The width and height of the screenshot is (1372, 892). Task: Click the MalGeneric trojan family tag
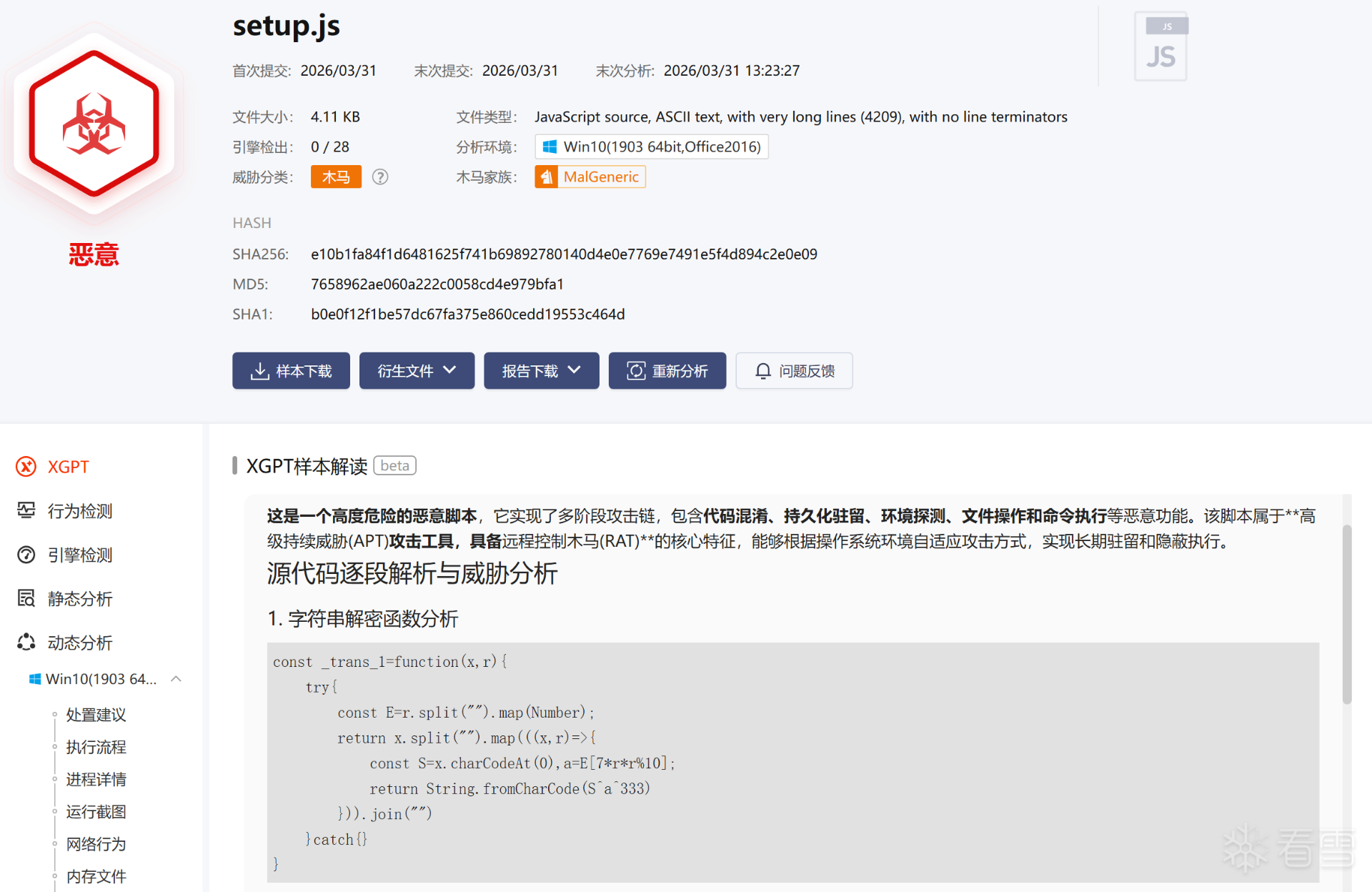[x=590, y=177]
